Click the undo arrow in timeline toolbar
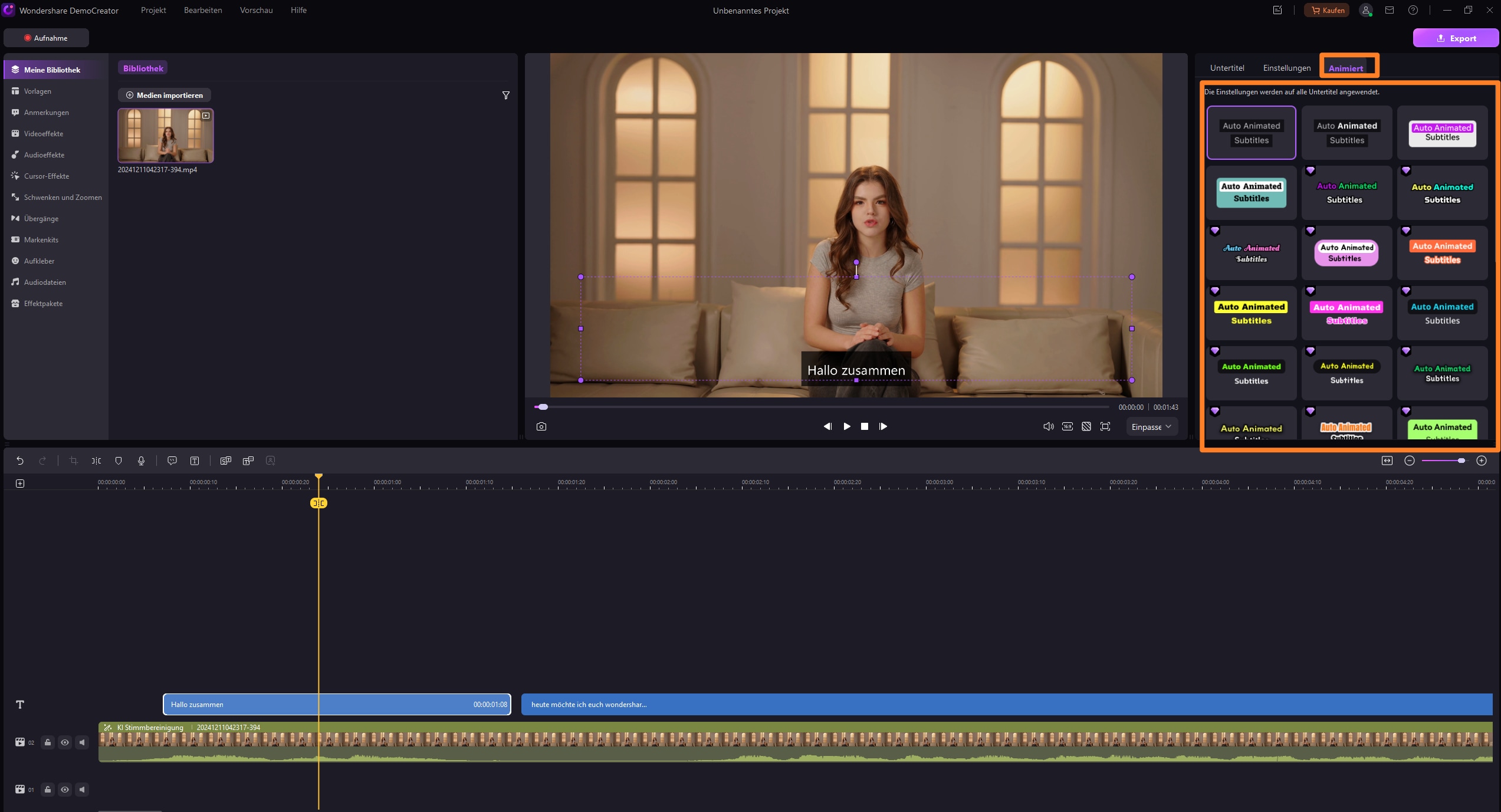 point(20,461)
